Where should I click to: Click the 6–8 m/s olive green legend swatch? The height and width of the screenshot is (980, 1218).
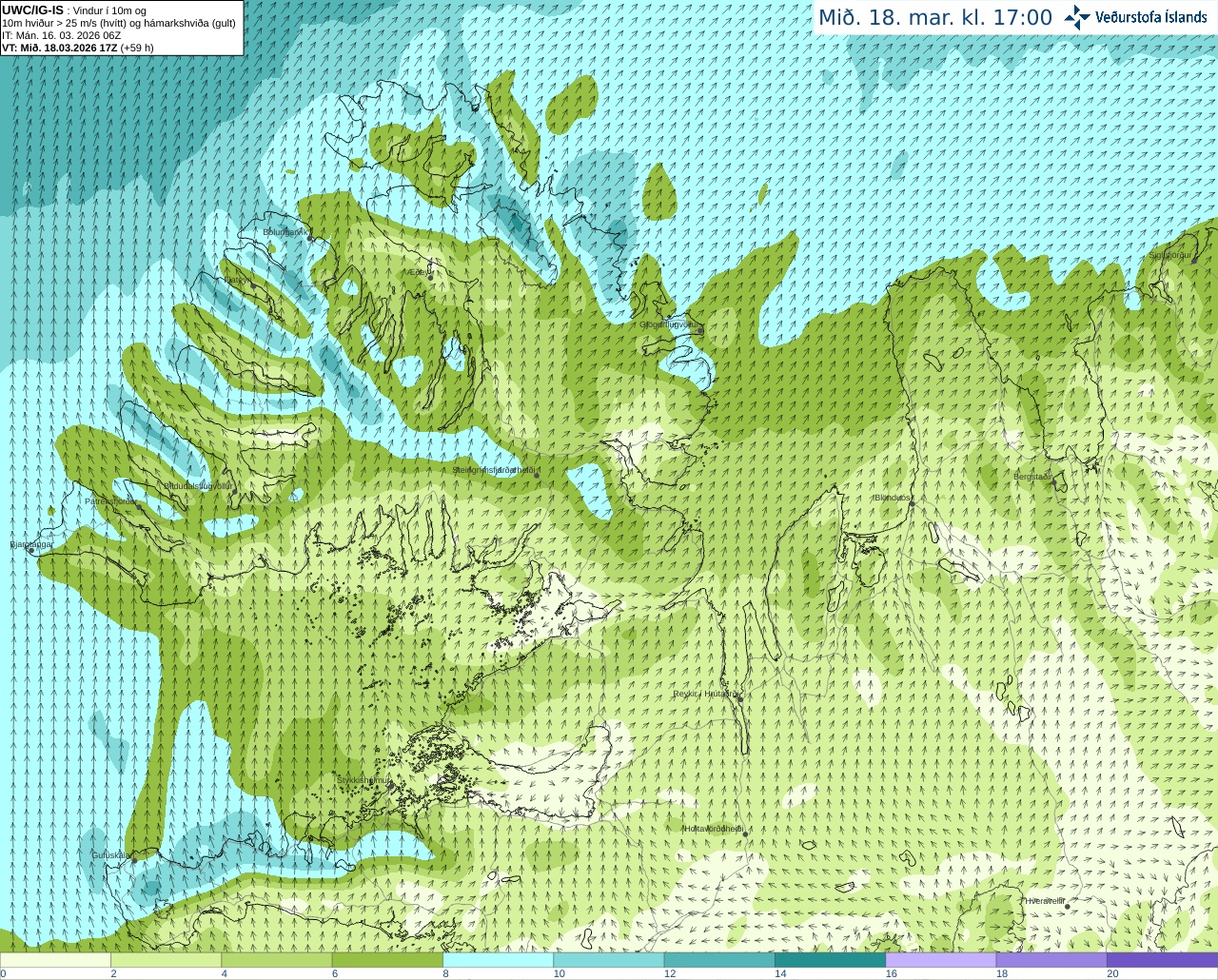pyautogui.click(x=387, y=960)
